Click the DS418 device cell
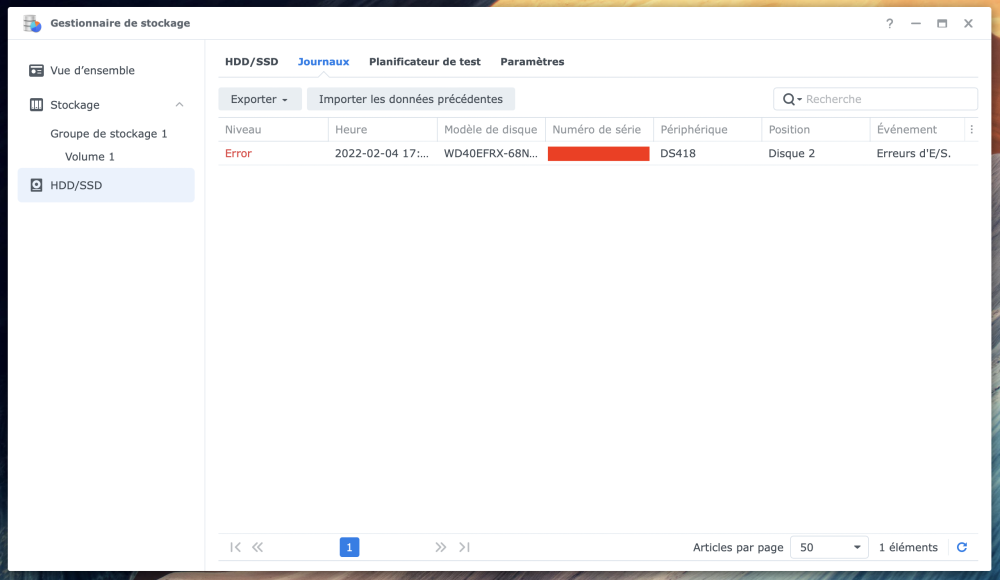 (677, 153)
